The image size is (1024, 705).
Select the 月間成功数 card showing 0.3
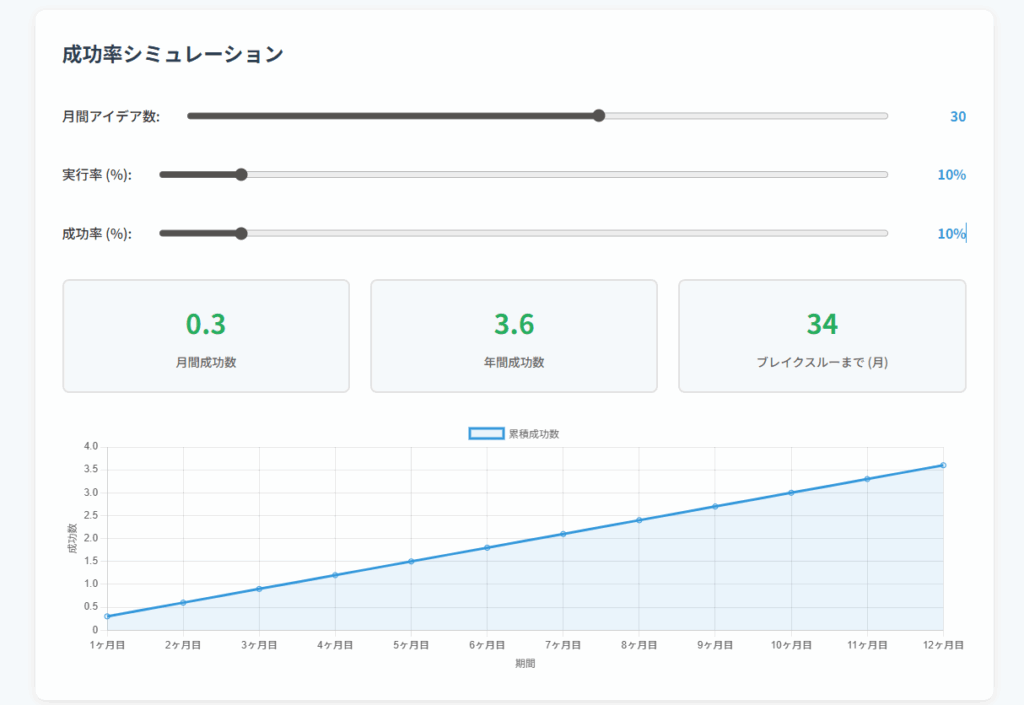[206, 336]
